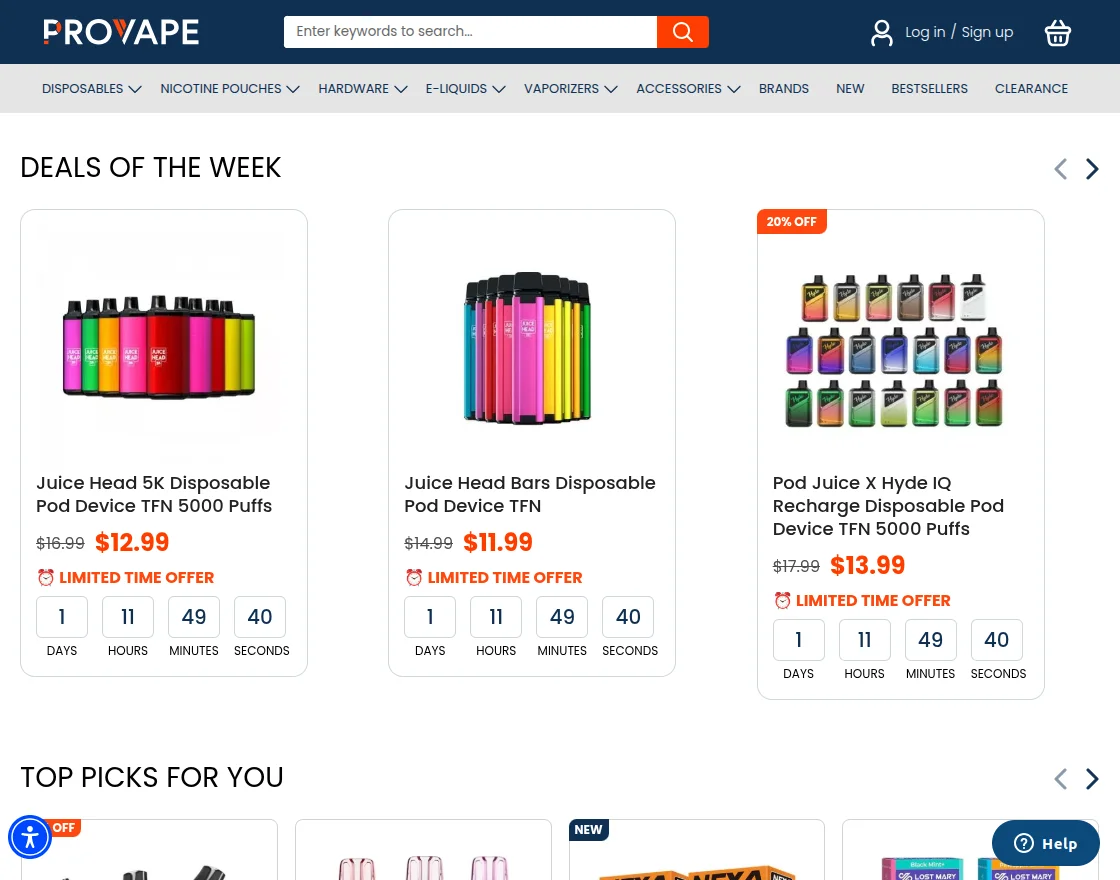The width and height of the screenshot is (1120, 880).
Task: Click the keyword search input field
Action: click(470, 31)
